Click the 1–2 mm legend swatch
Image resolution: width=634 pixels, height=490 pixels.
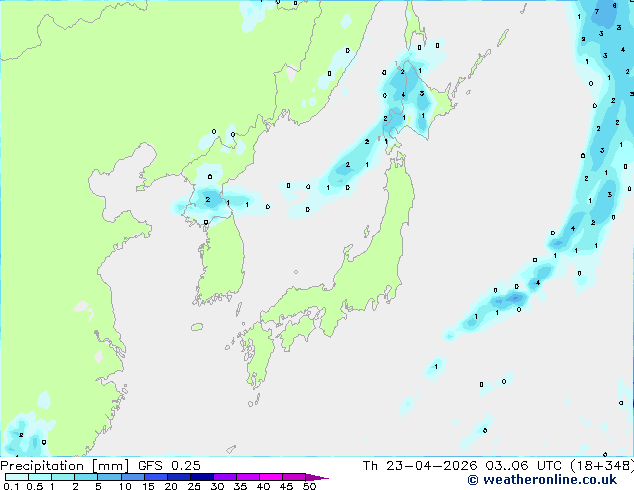(63, 477)
